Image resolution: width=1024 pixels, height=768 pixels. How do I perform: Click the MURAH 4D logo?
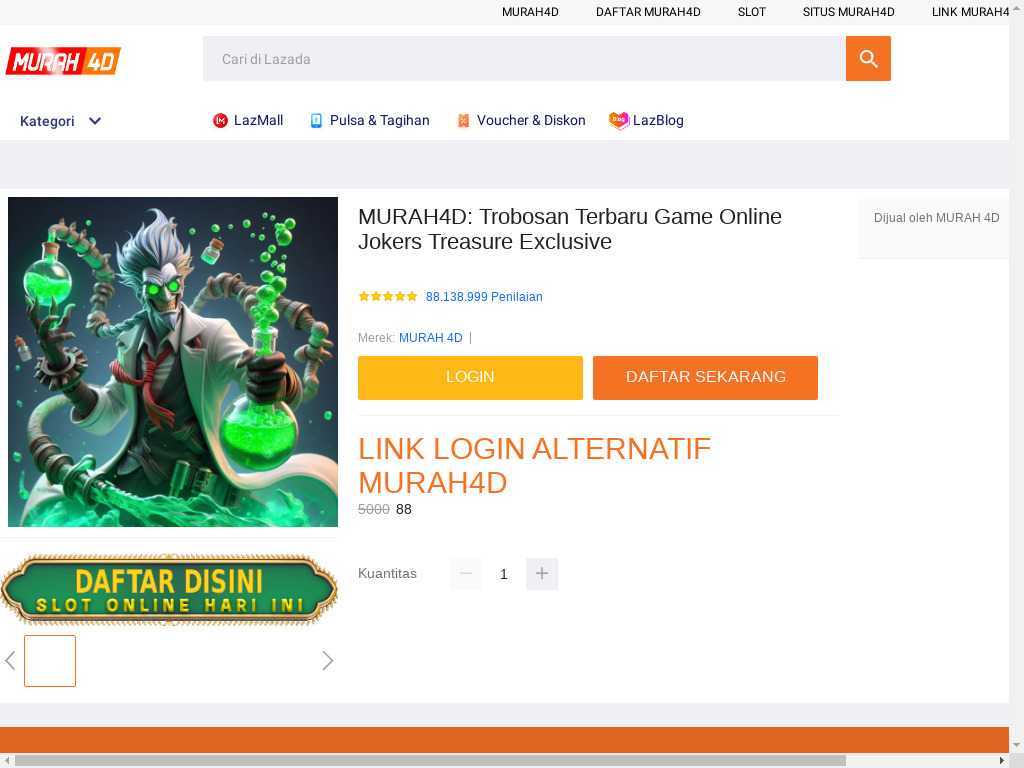pyautogui.click(x=63, y=61)
